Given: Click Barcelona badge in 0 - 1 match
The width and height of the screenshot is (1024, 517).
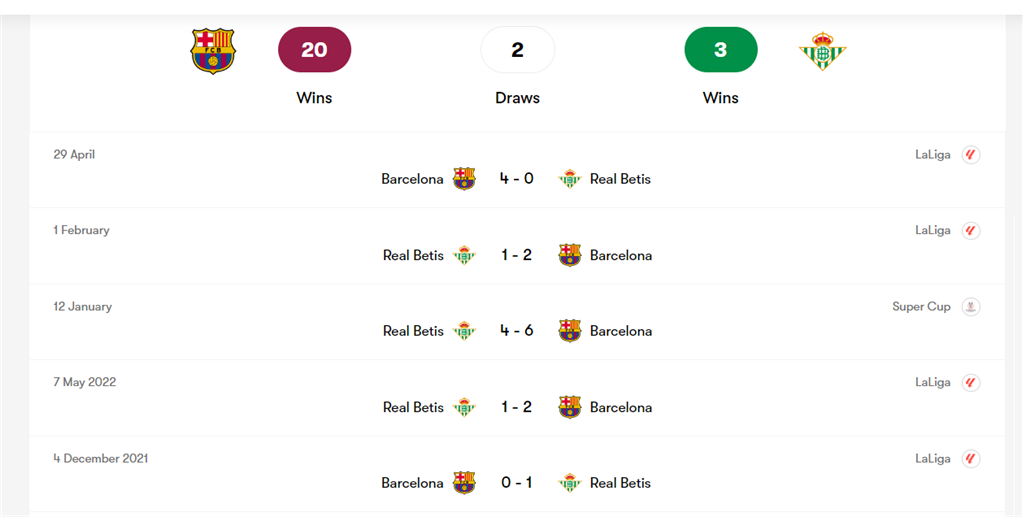Looking at the screenshot, I should click(x=464, y=483).
